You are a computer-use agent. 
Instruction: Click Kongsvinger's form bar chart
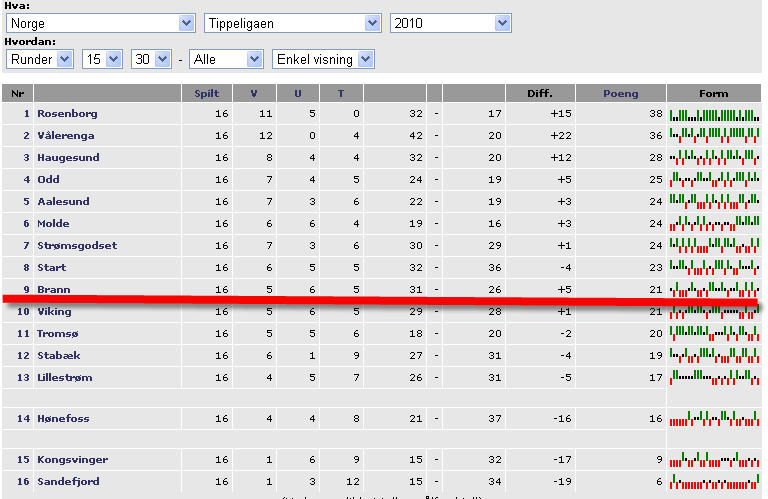(x=714, y=460)
